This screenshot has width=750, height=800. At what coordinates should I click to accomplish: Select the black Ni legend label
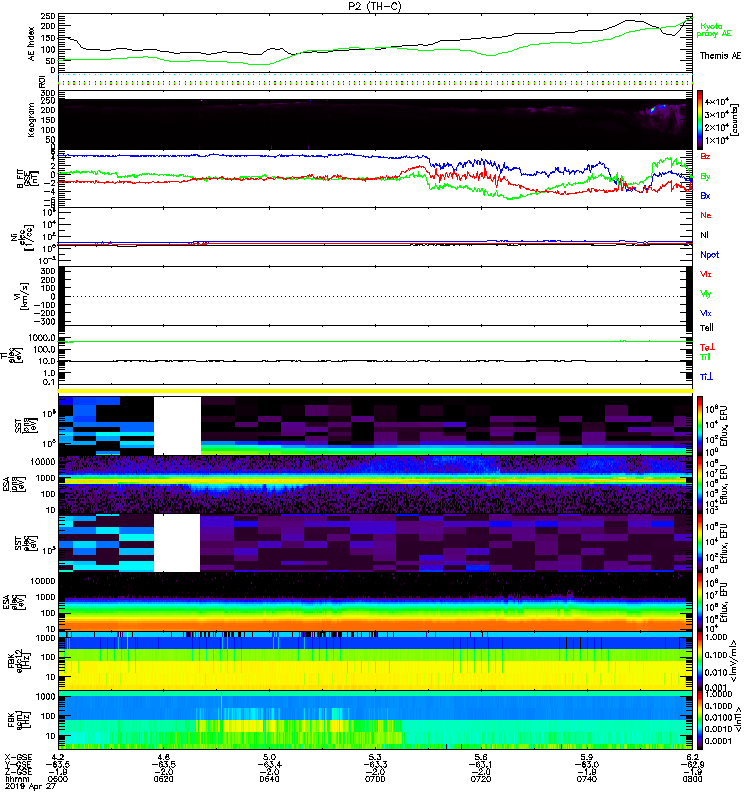coord(704,235)
